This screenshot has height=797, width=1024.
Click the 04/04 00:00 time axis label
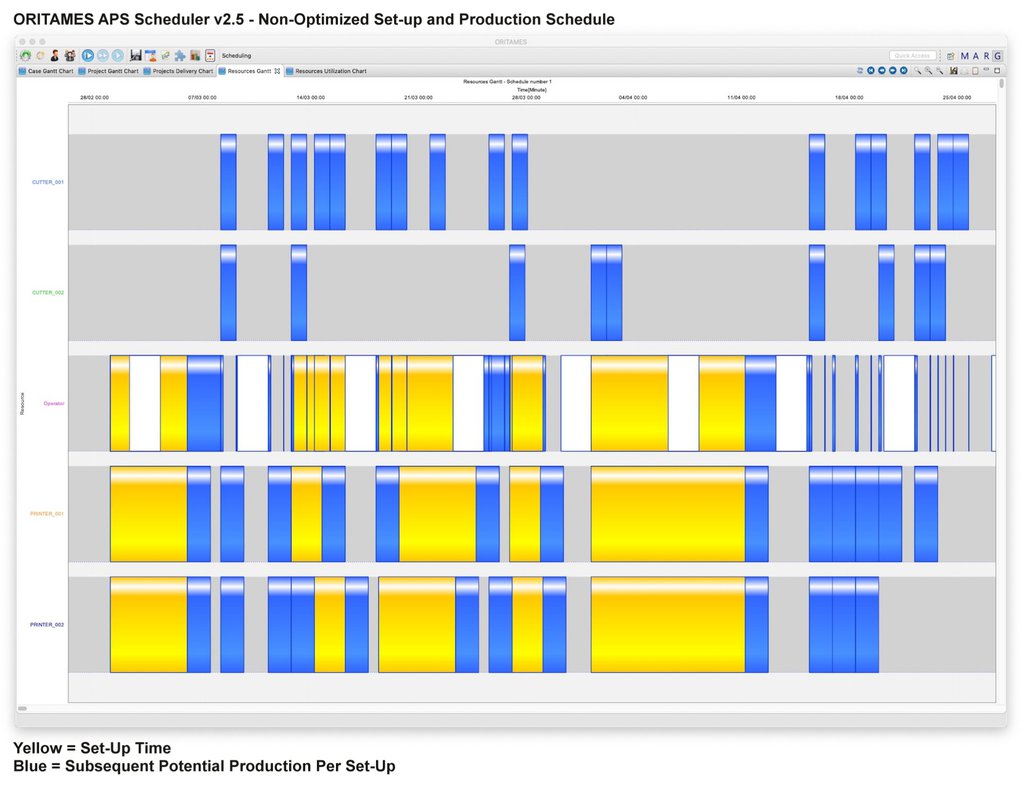point(633,97)
